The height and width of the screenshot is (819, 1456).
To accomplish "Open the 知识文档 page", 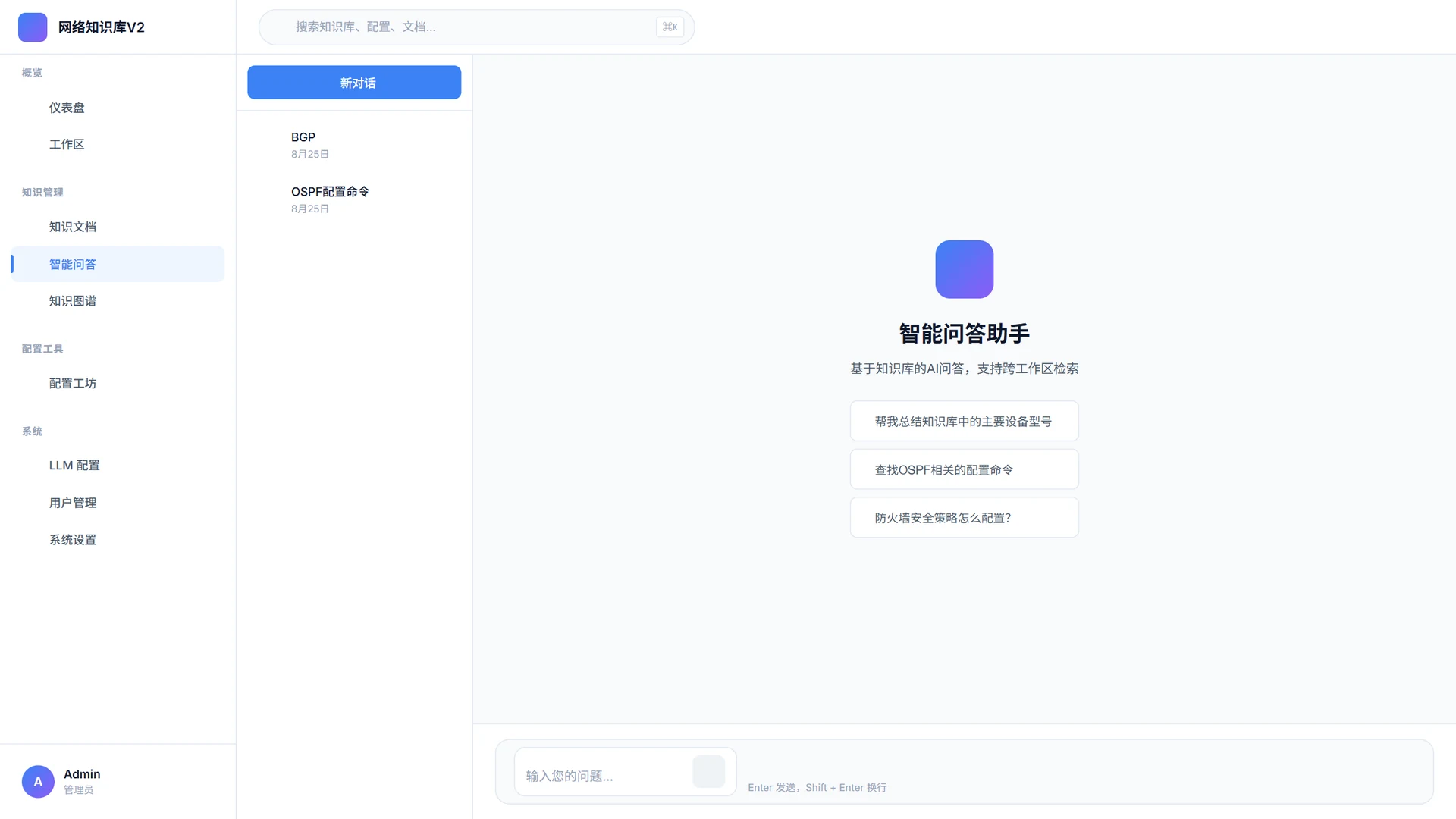I will pos(118,227).
